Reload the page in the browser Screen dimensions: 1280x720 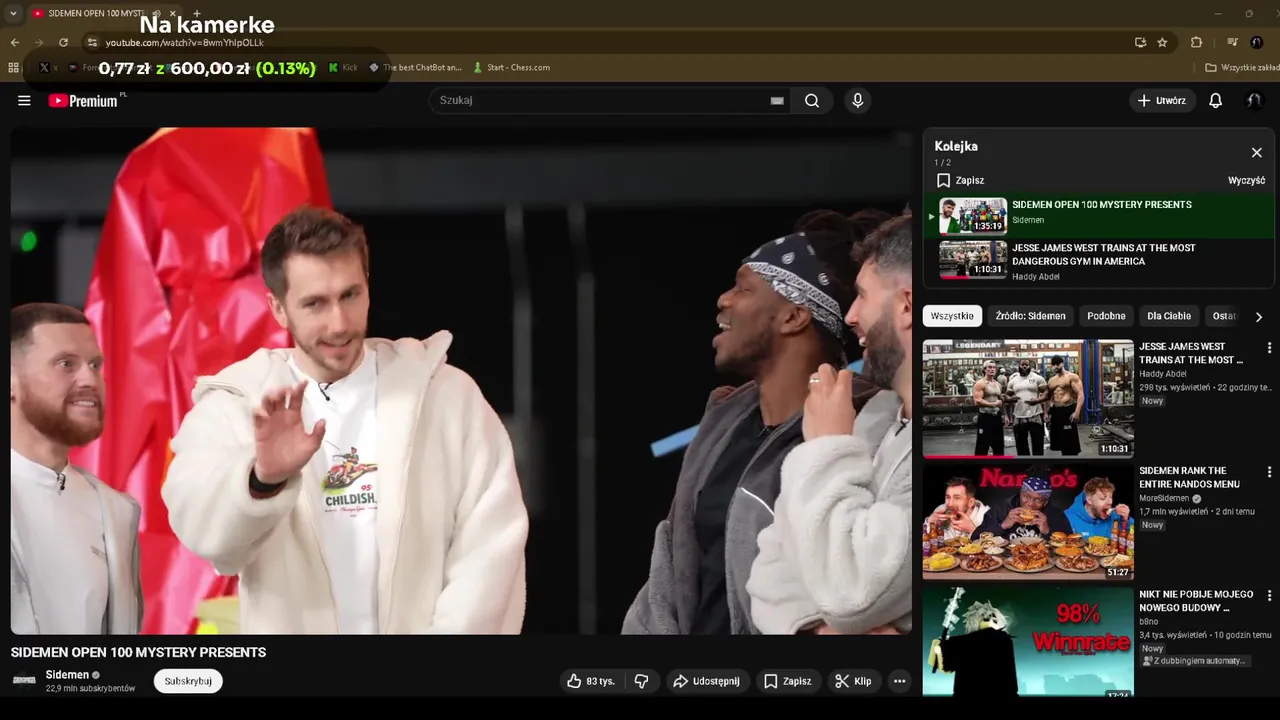click(63, 42)
